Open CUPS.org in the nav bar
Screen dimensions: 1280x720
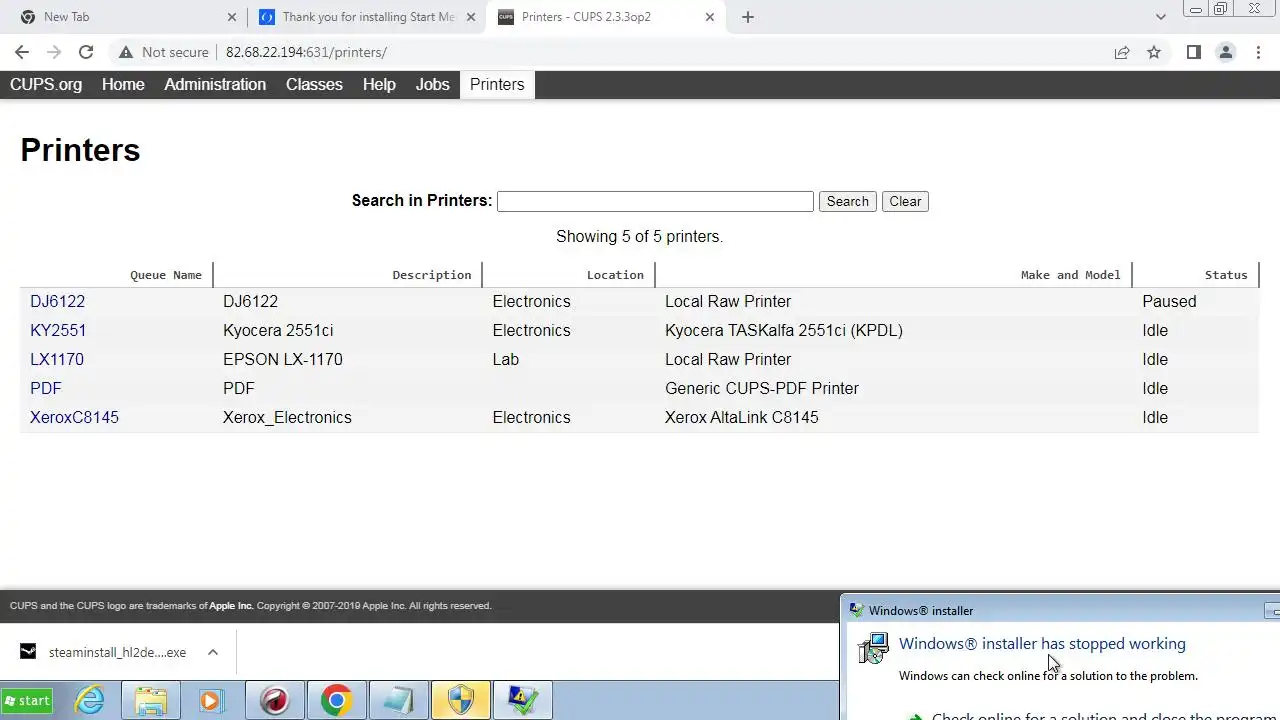pos(46,85)
